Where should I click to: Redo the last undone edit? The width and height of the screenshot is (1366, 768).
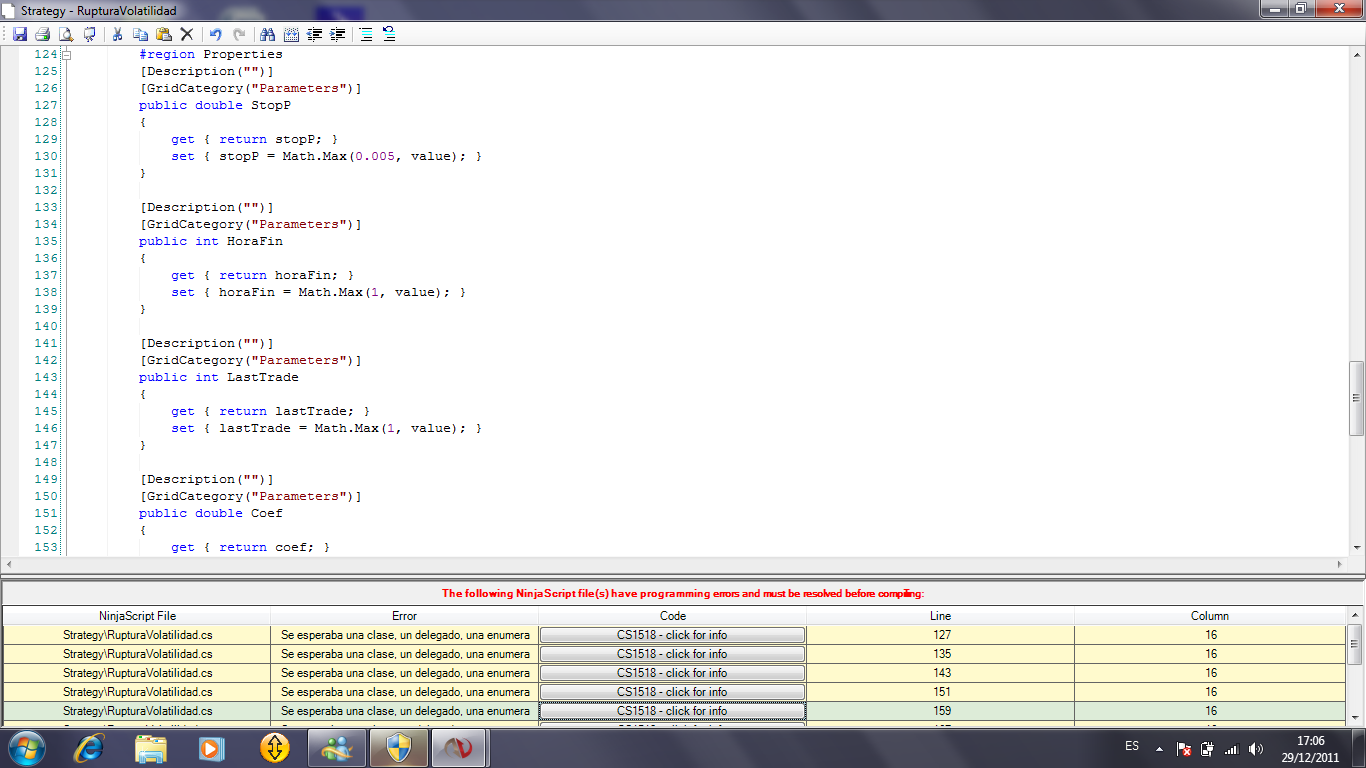pos(238,34)
